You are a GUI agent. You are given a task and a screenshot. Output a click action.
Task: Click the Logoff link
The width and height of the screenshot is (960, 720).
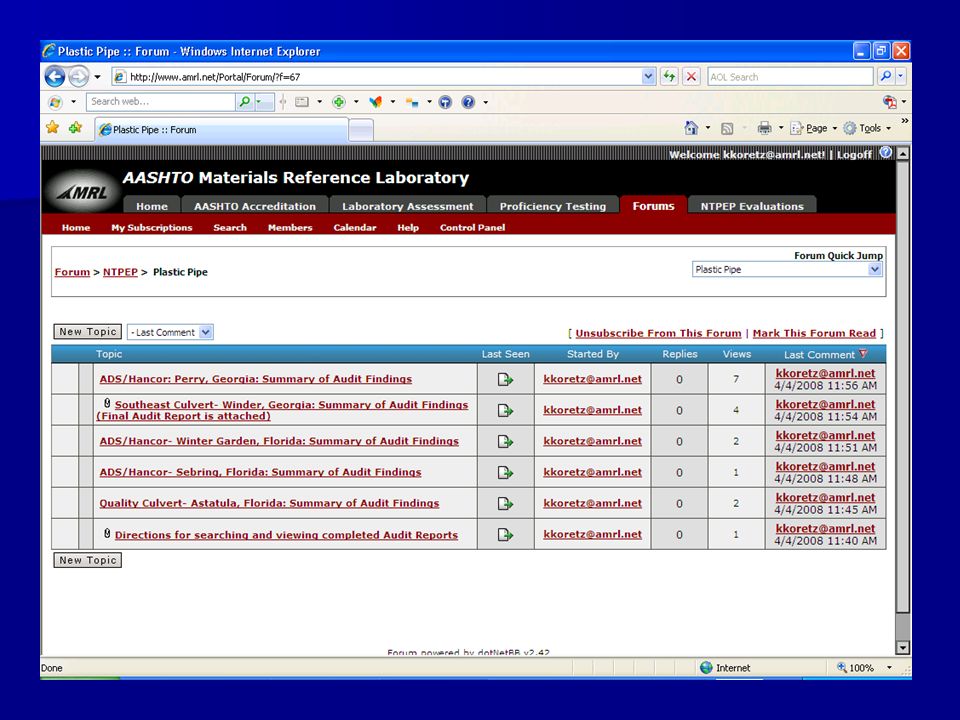tap(854, 154)
